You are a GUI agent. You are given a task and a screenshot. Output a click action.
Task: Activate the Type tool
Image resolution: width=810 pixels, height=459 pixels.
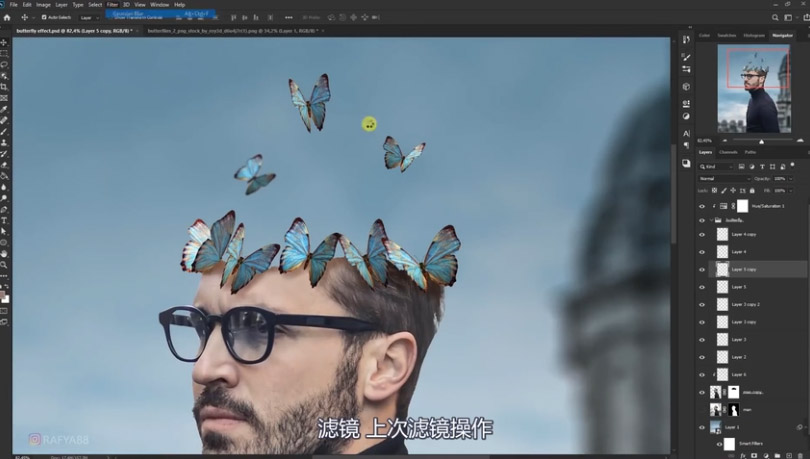pos(5,220)
